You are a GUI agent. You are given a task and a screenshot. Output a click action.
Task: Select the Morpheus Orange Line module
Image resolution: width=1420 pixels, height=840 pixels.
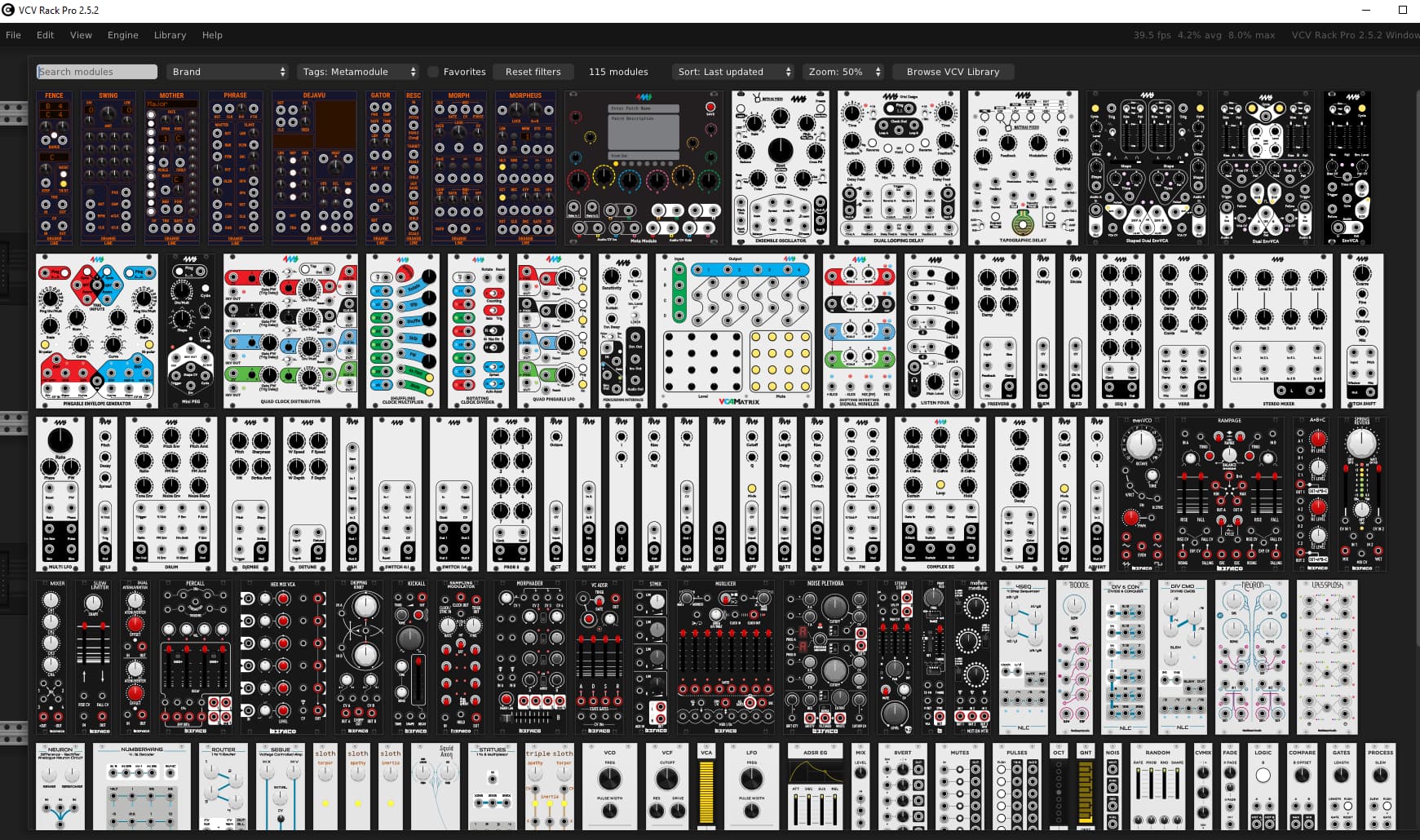(x=525, y=167)
